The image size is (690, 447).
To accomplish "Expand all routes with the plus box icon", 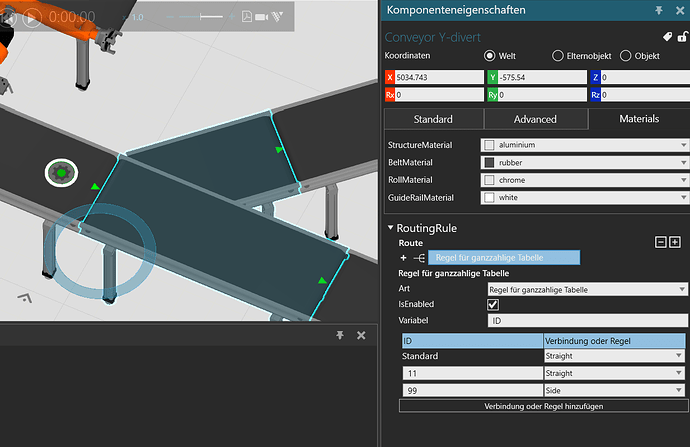I will pos(675,242).
